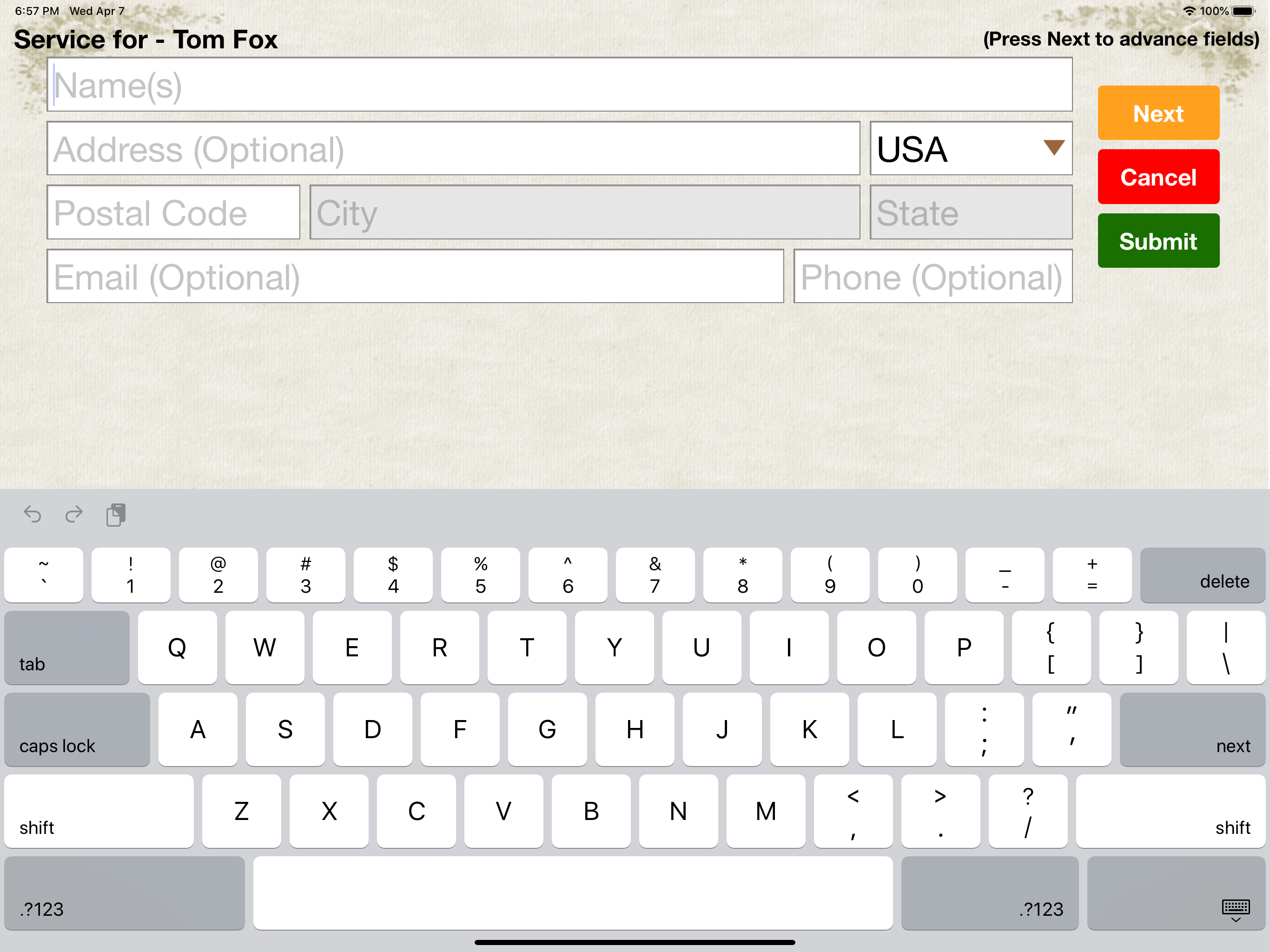Tap the C key

(x=416, y=811)
